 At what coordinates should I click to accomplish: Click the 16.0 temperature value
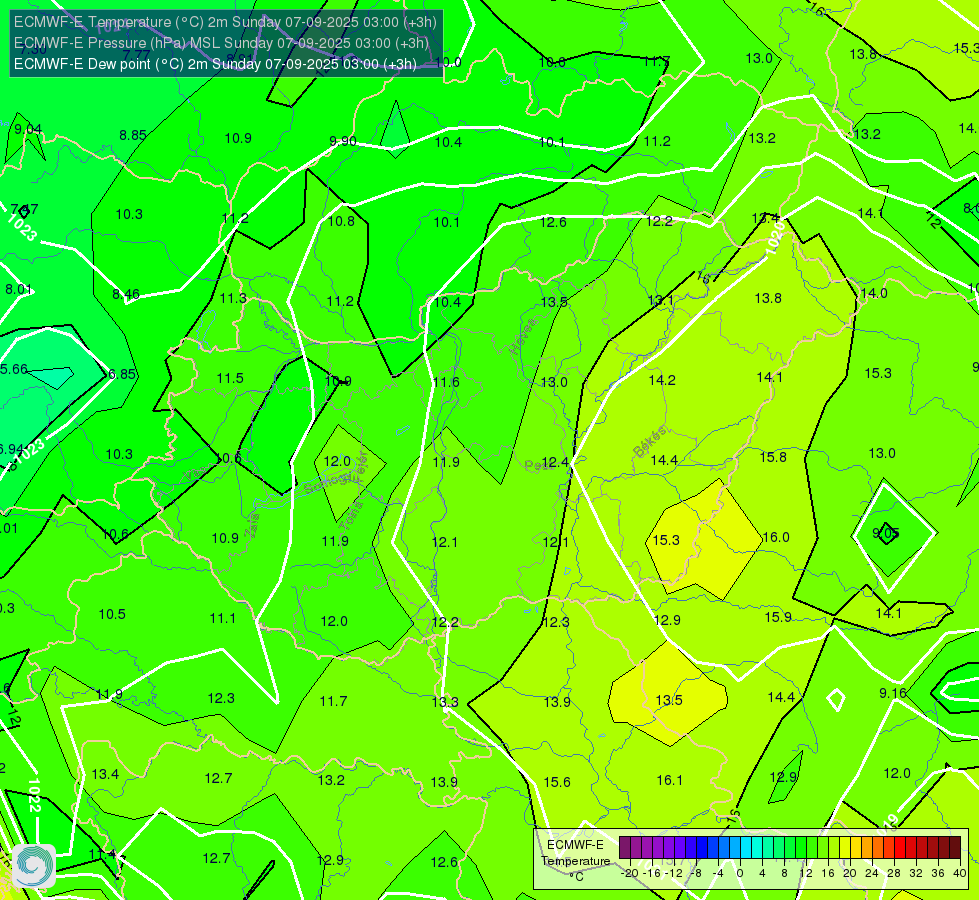[776, 537]
